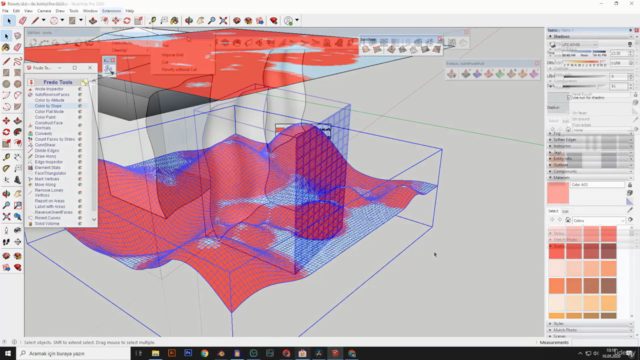The image size is (640, 360).
Task: Toggle the 'From edges' display checkbox
Action: [x=569, y=125]
